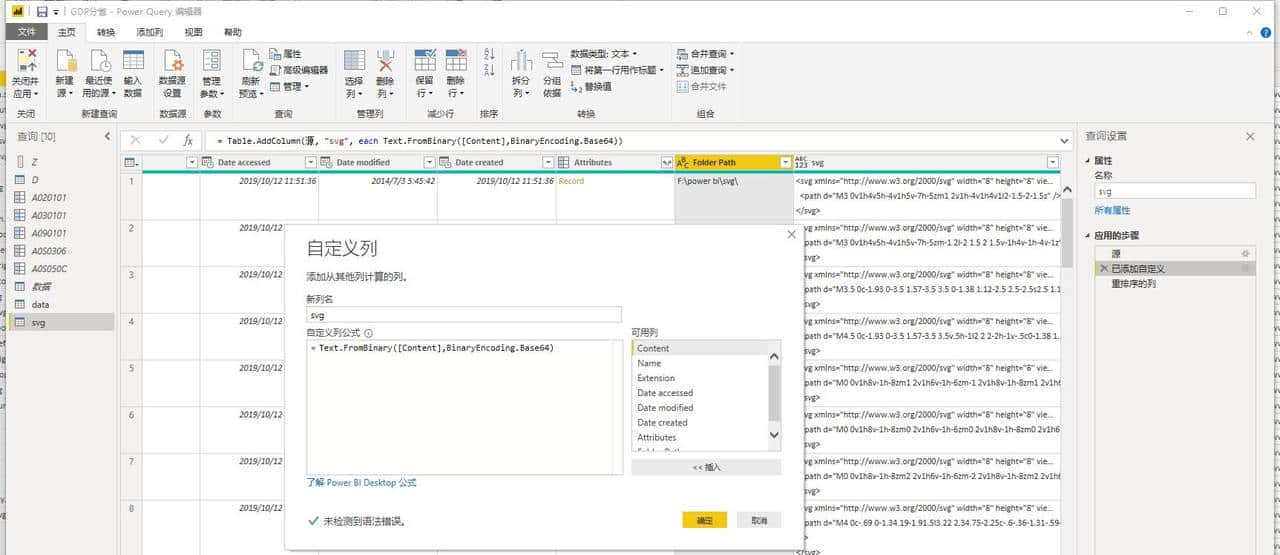Image resolution: width=1280 pixels, height=555 pixels.
Task: Open the File (文件) tab
Action: coord(26,32)
